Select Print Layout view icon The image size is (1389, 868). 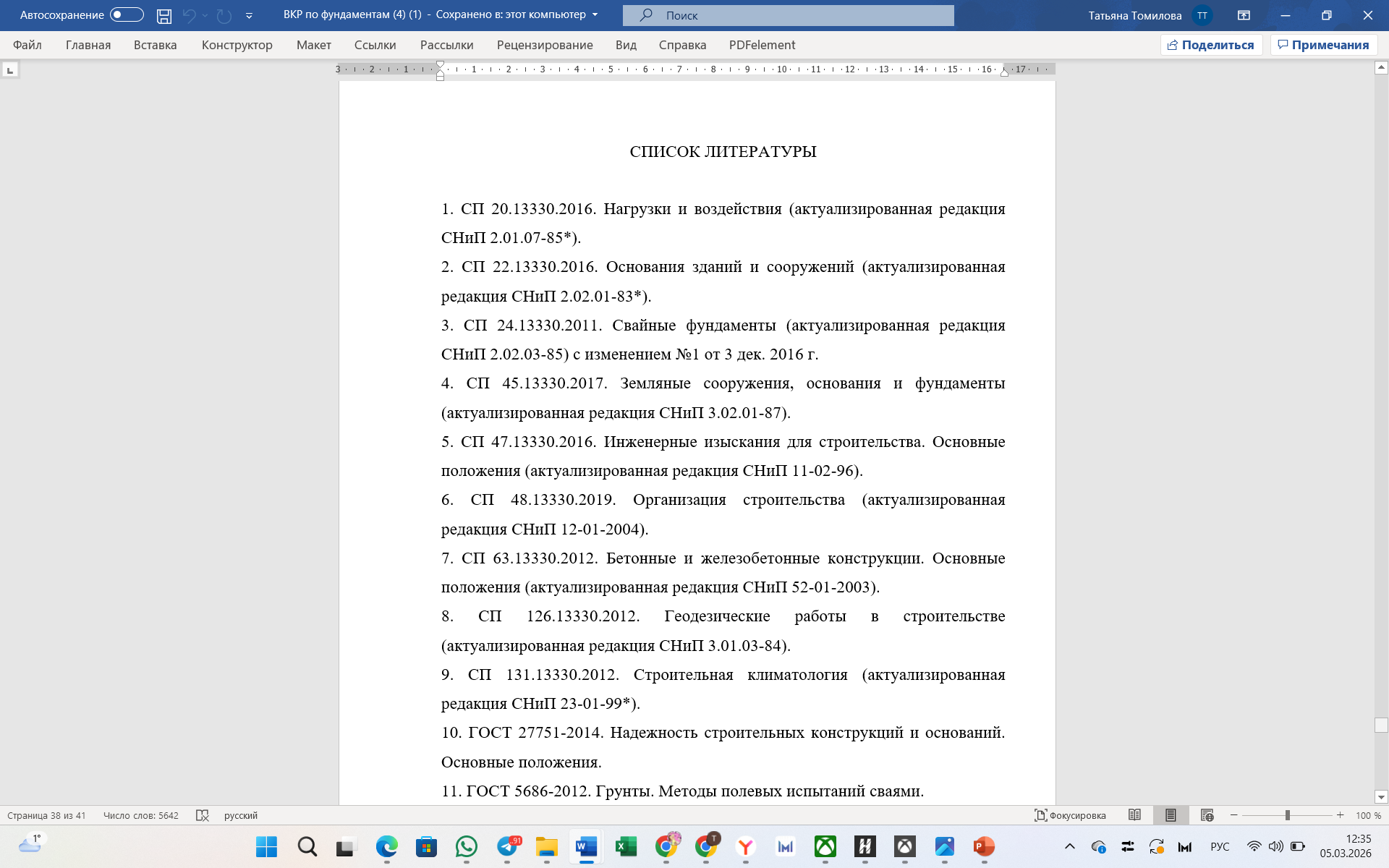1171,815
